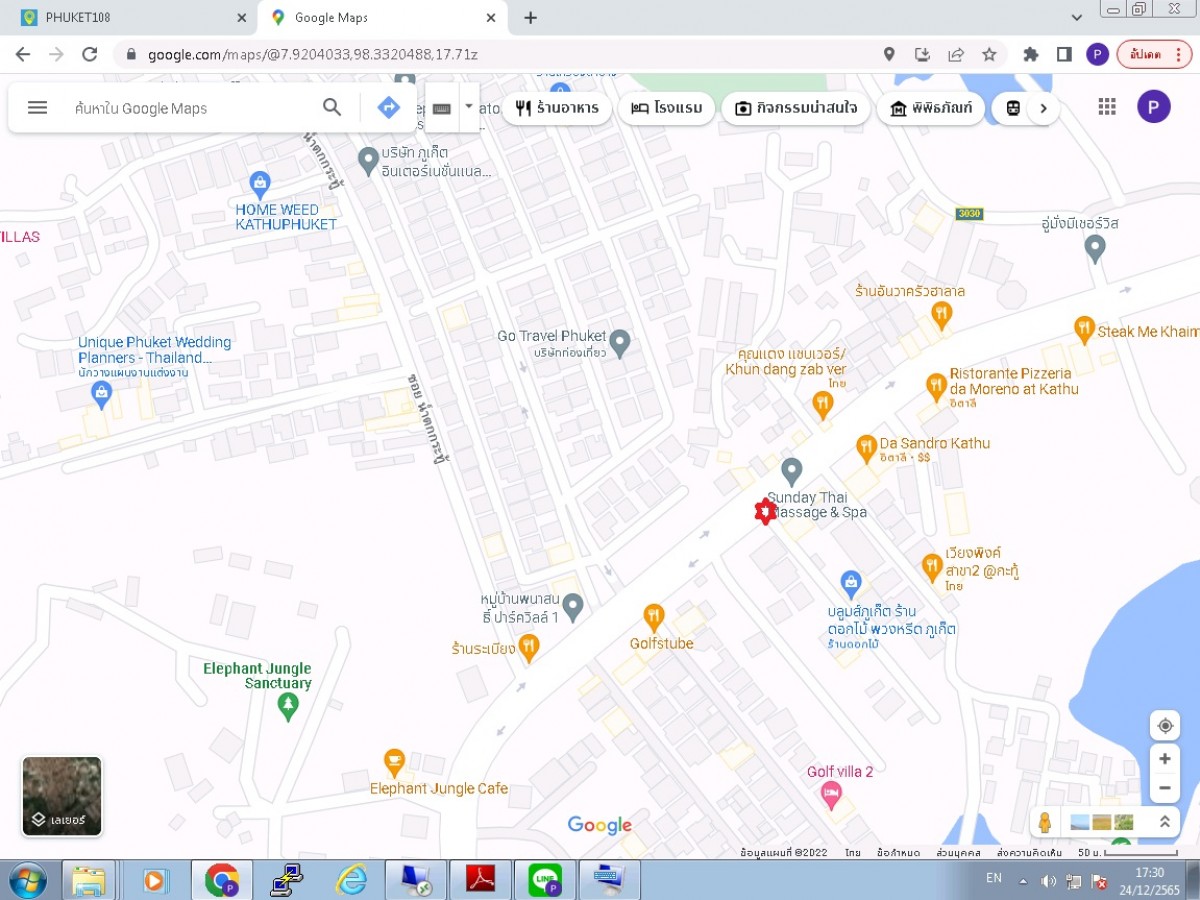Open the Google apps grid

point(1107,107)
